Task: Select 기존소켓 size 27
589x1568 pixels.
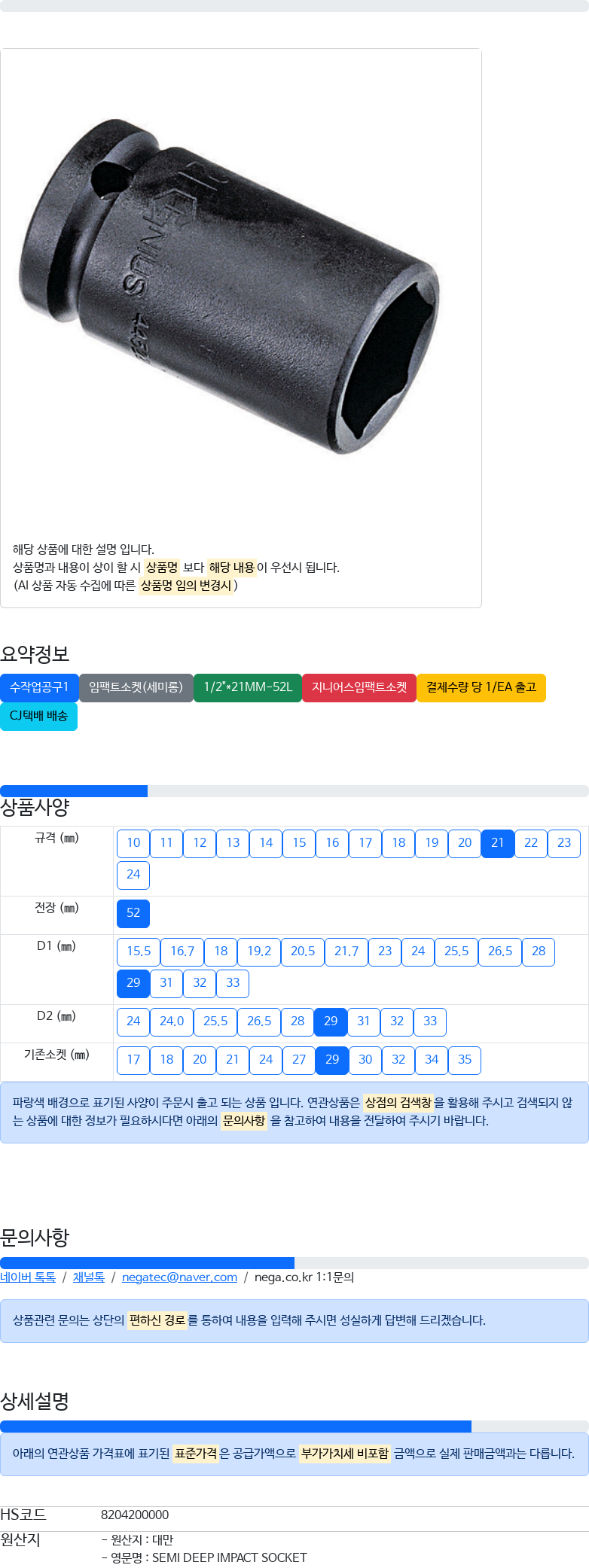Action: [x=299, y=1060]
